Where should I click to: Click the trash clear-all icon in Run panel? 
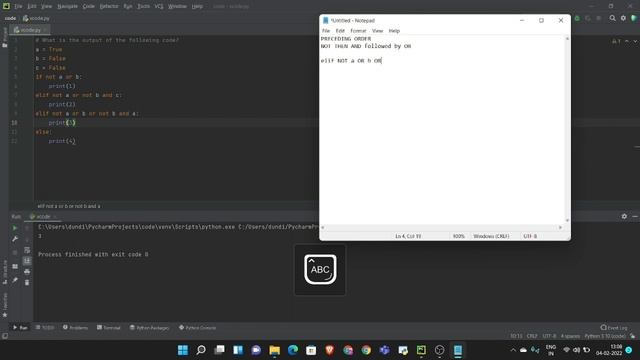click(27, 282)
